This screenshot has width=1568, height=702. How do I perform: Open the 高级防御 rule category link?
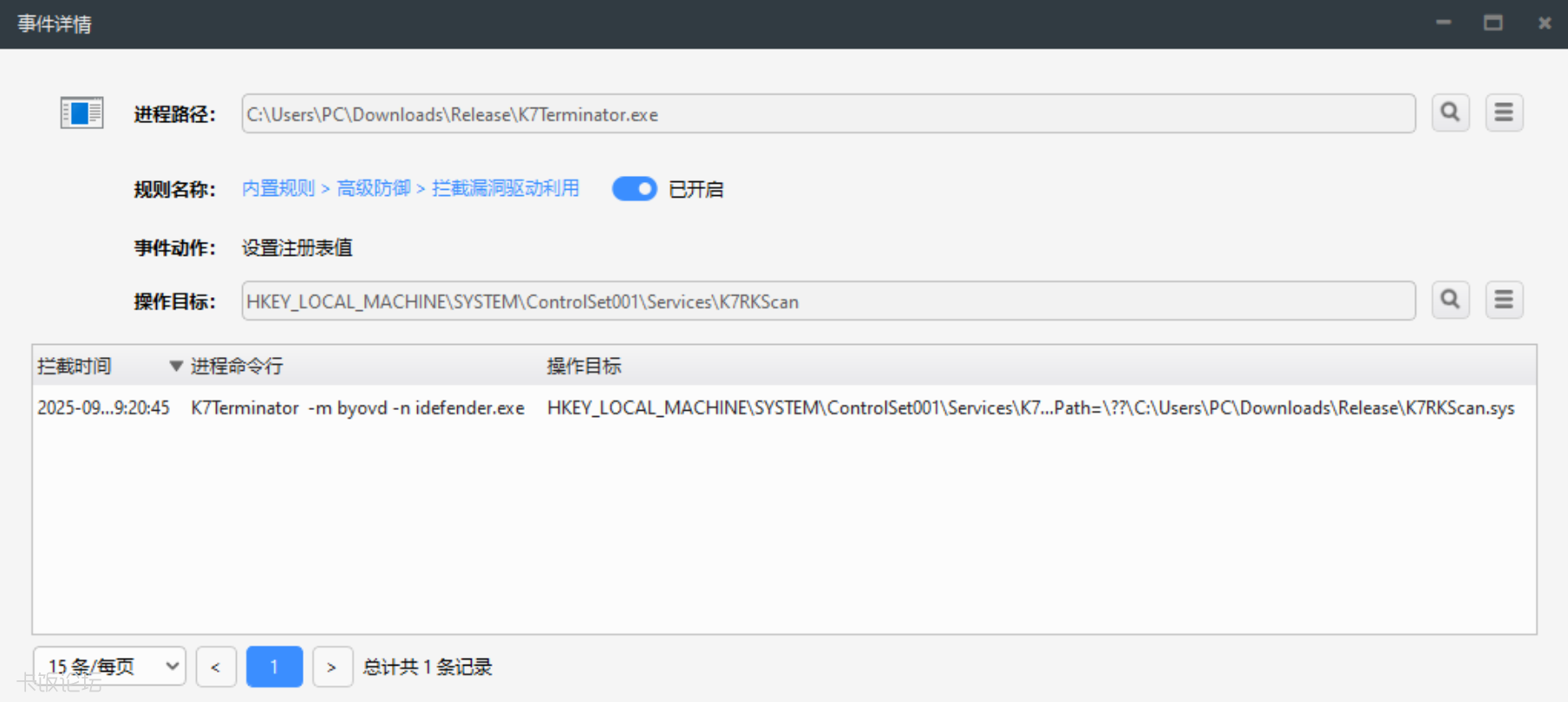[x=374, y=188]
